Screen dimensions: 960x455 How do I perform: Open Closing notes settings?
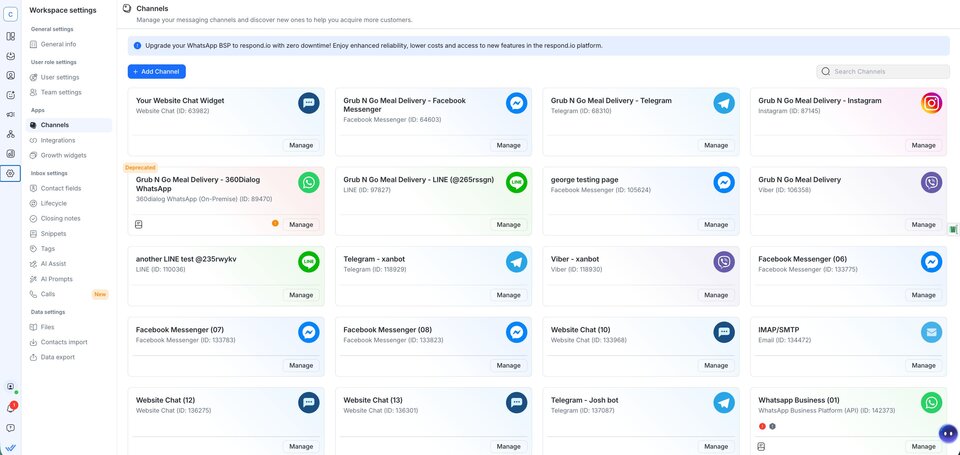pos(69,219)
